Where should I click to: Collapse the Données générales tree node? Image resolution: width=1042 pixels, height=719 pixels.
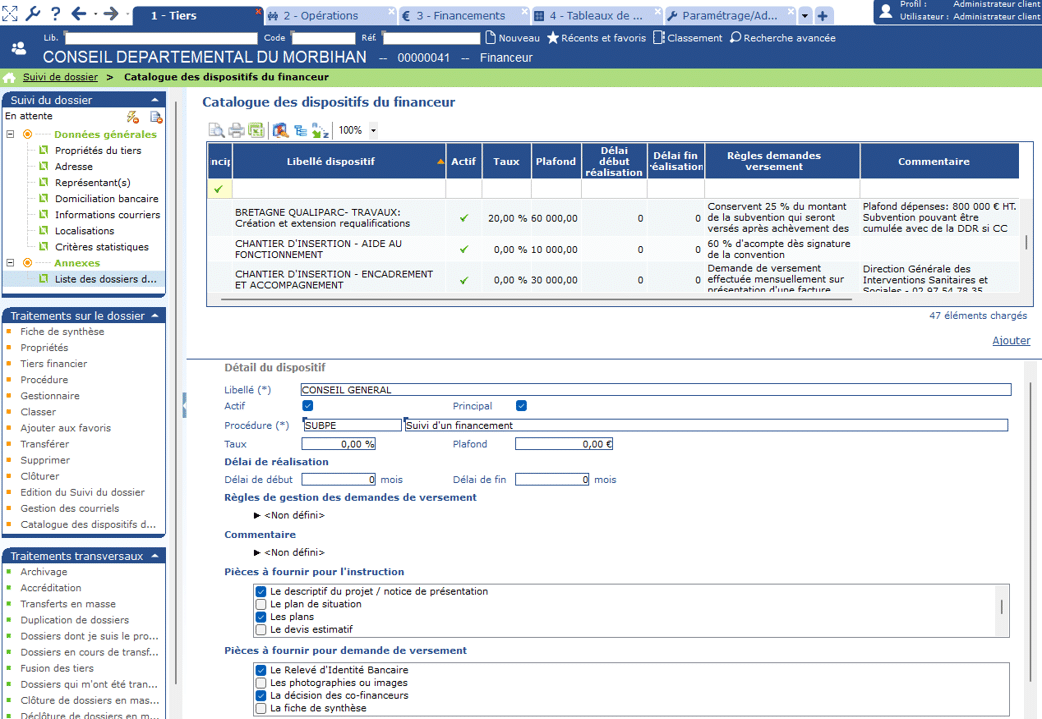point(10,134)
